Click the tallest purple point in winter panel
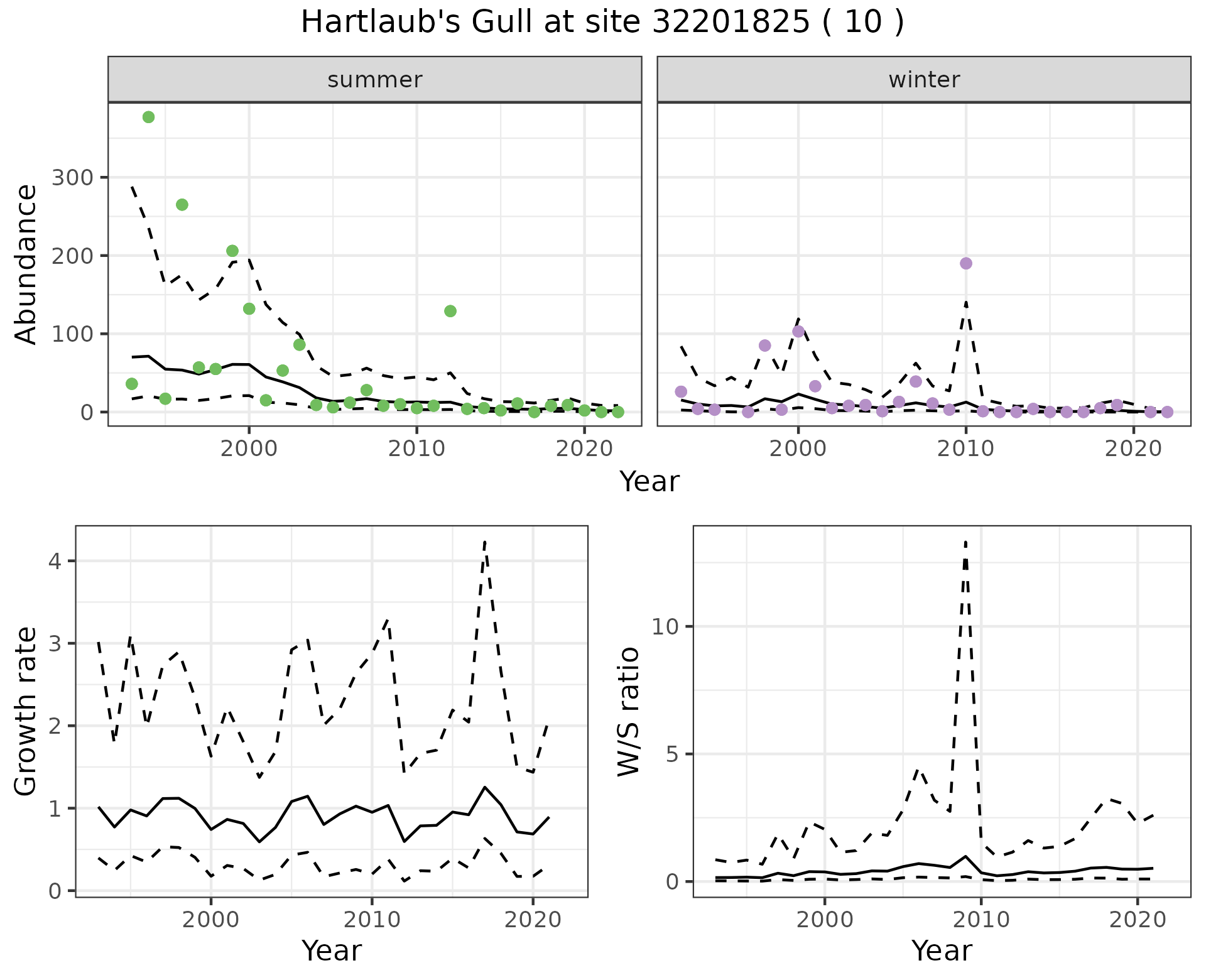The height and width of the screenshot is (980, 1206). 966,263
